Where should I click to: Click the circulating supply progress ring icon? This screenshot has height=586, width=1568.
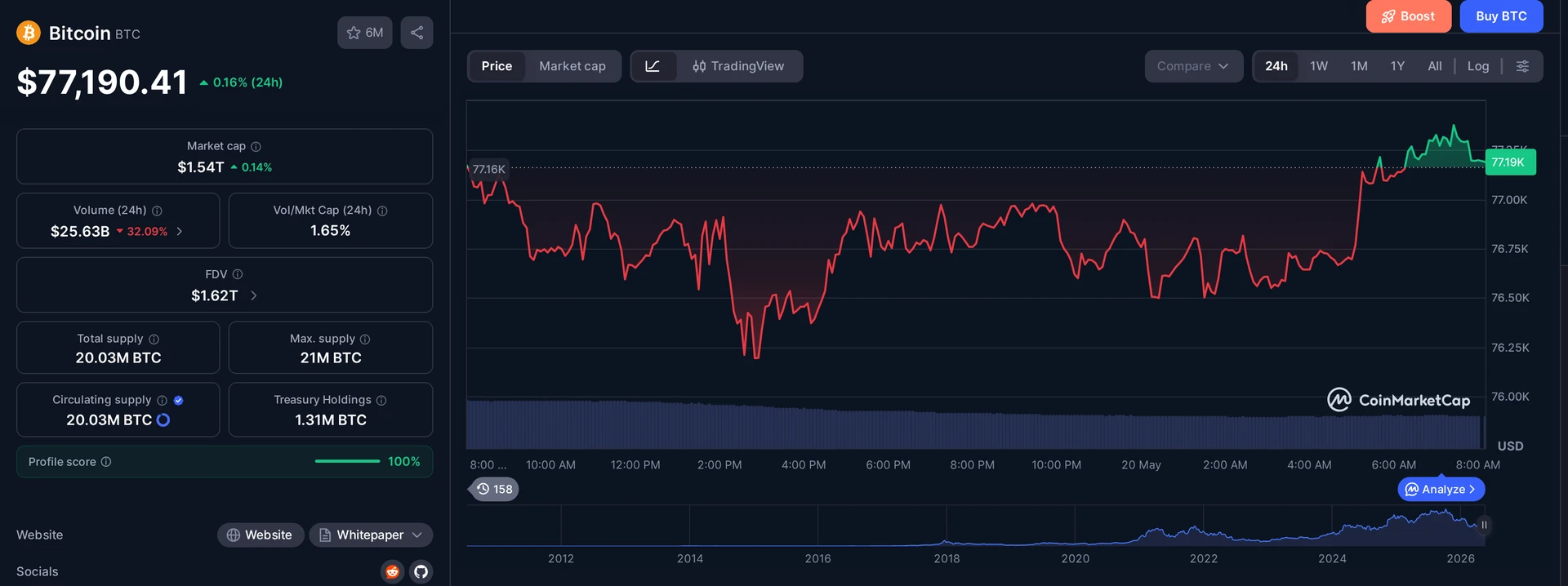(163, 420)
